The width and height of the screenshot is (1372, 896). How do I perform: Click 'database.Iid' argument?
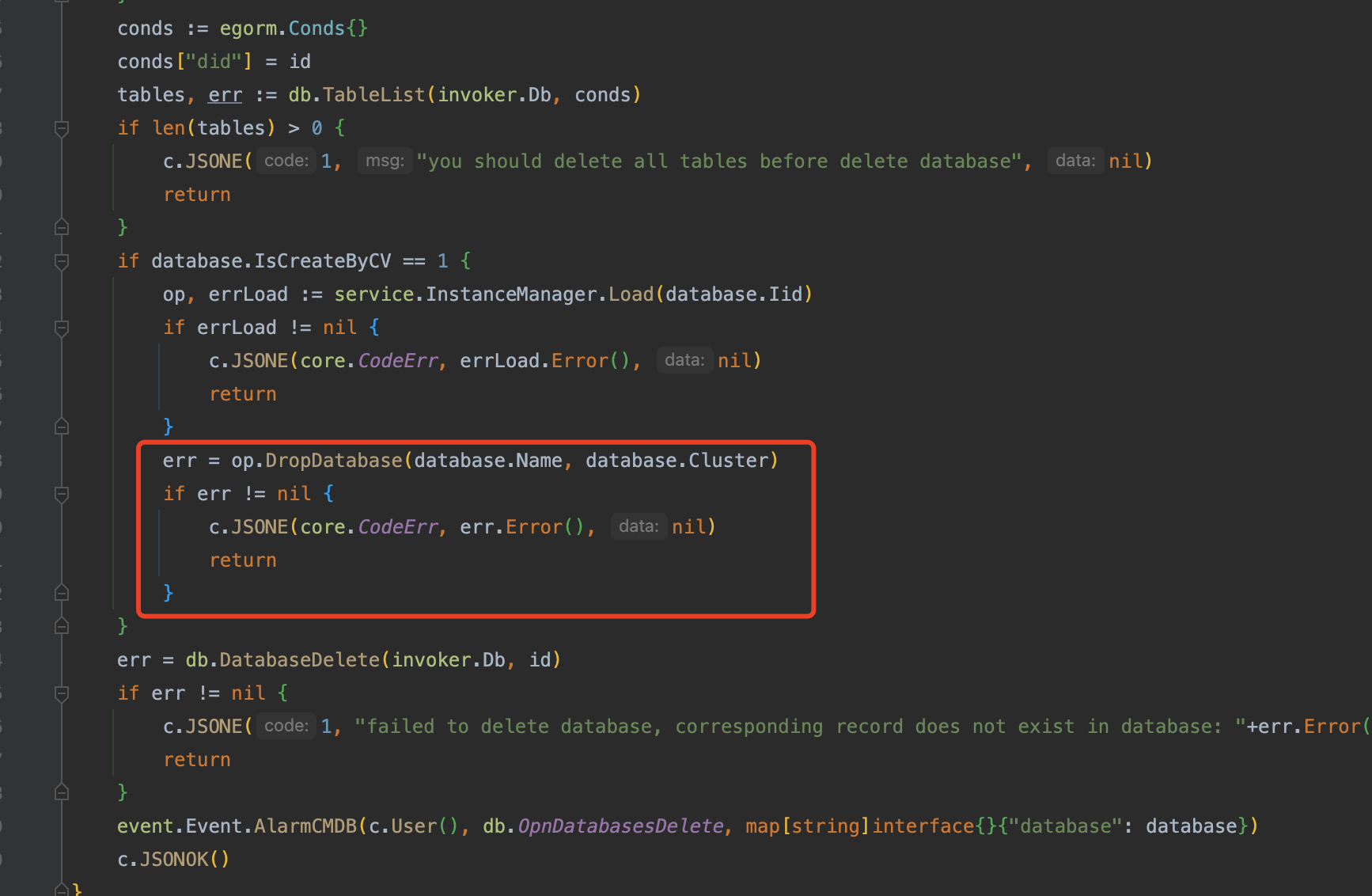[733, 294]
